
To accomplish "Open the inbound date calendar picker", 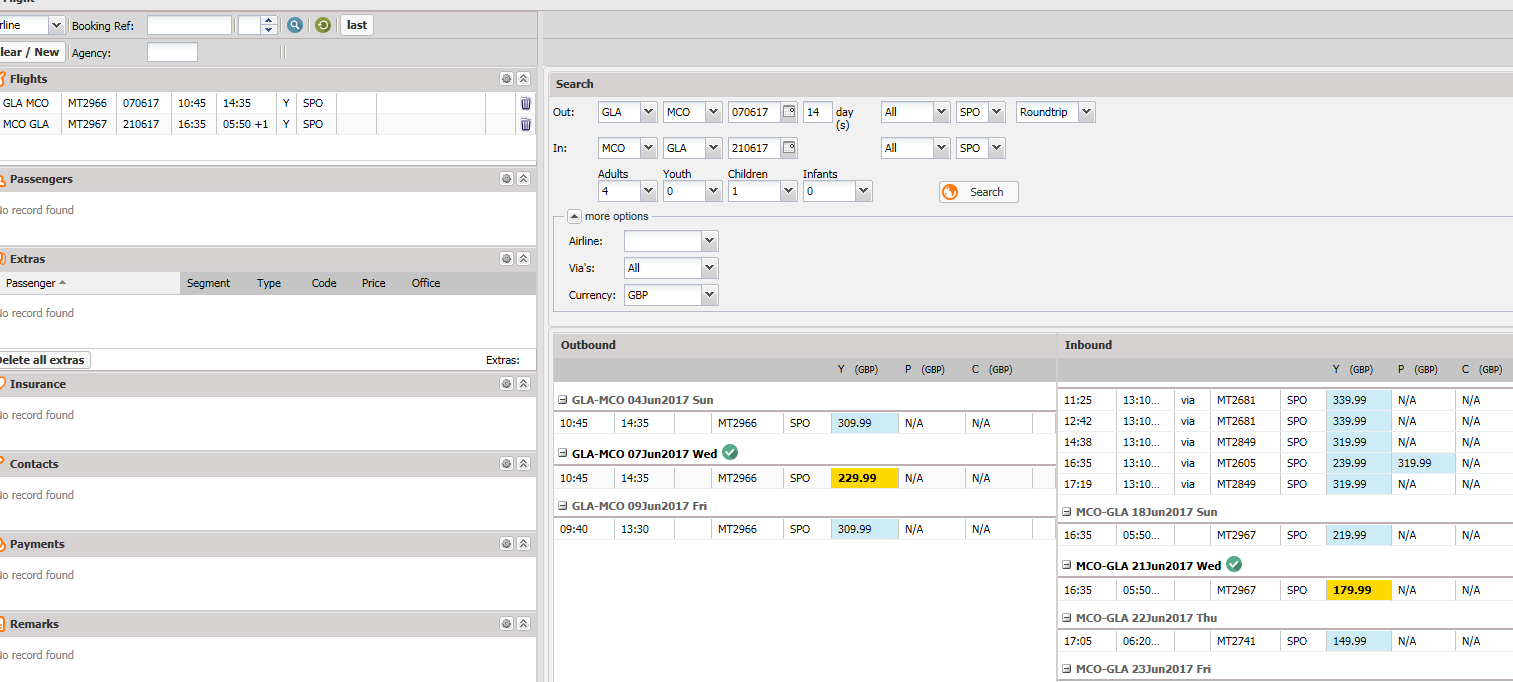I will [x=789, y=148].
